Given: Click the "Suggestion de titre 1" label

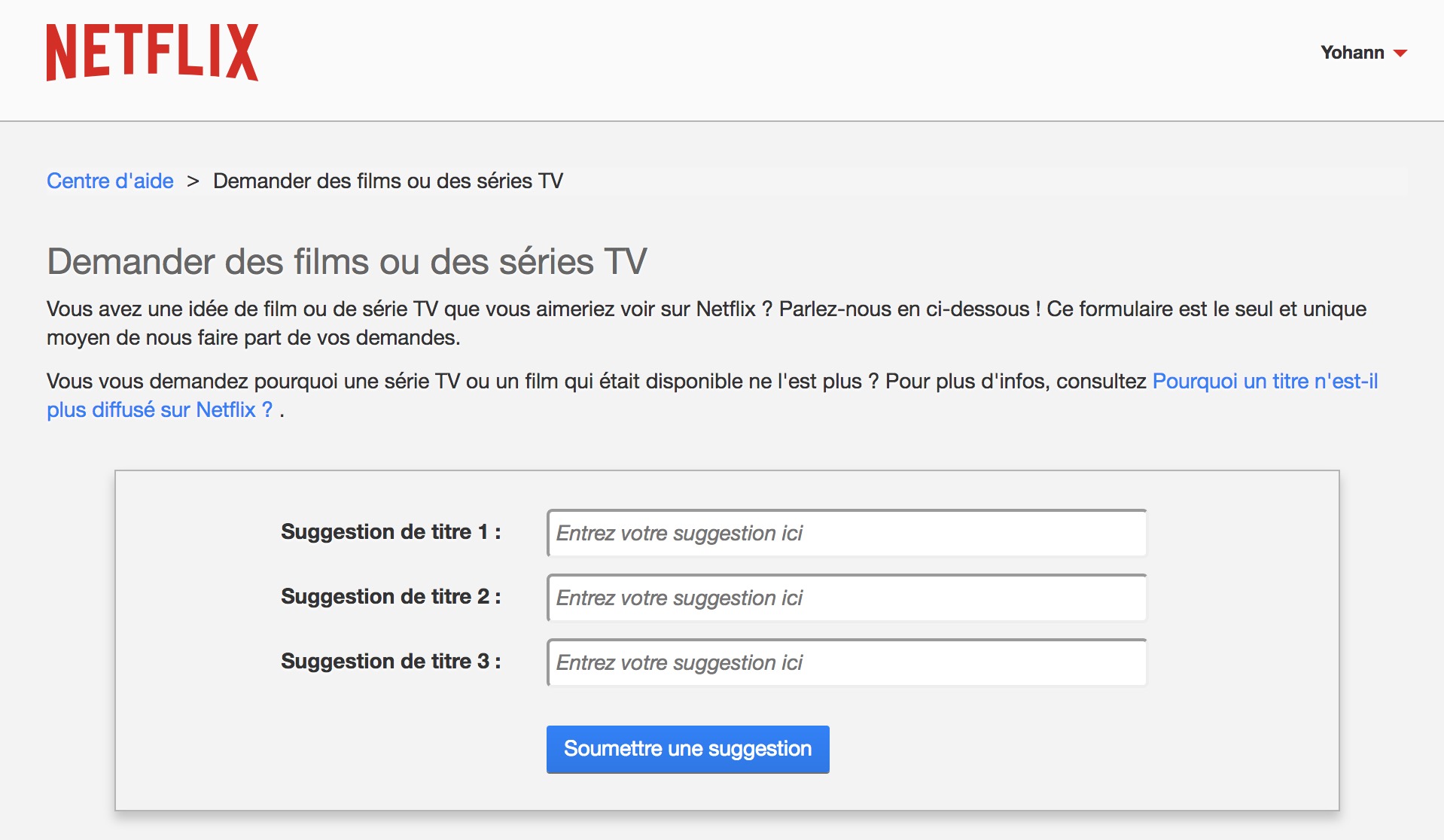Looking at the screenshot, I should click(x=391, y=532).
